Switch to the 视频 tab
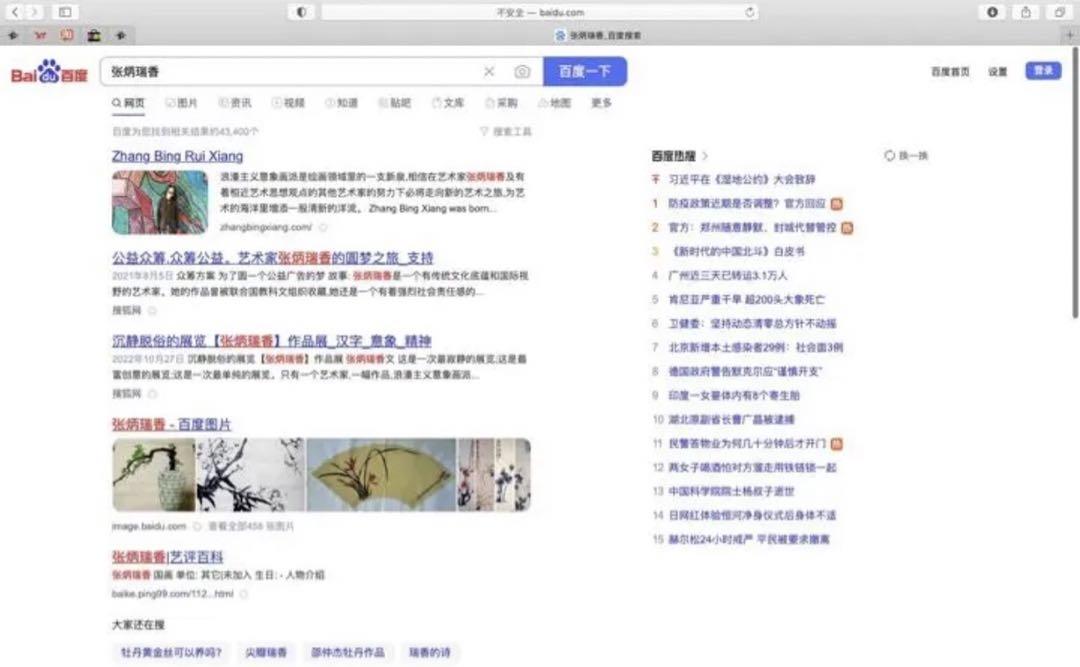This screenshot has height=667, width=1080. [x=288, y=103]
